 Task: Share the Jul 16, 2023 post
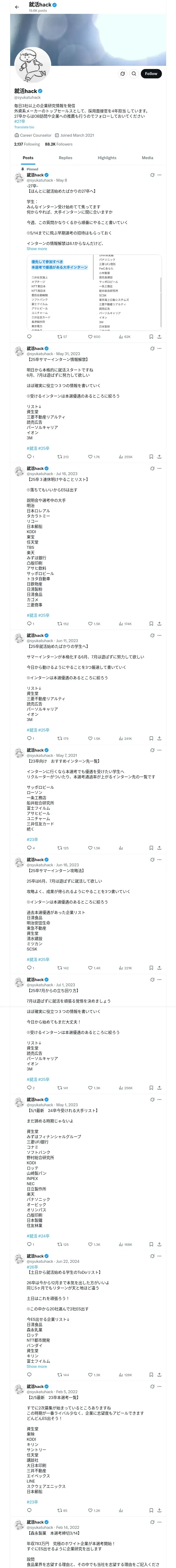[159, 623]
